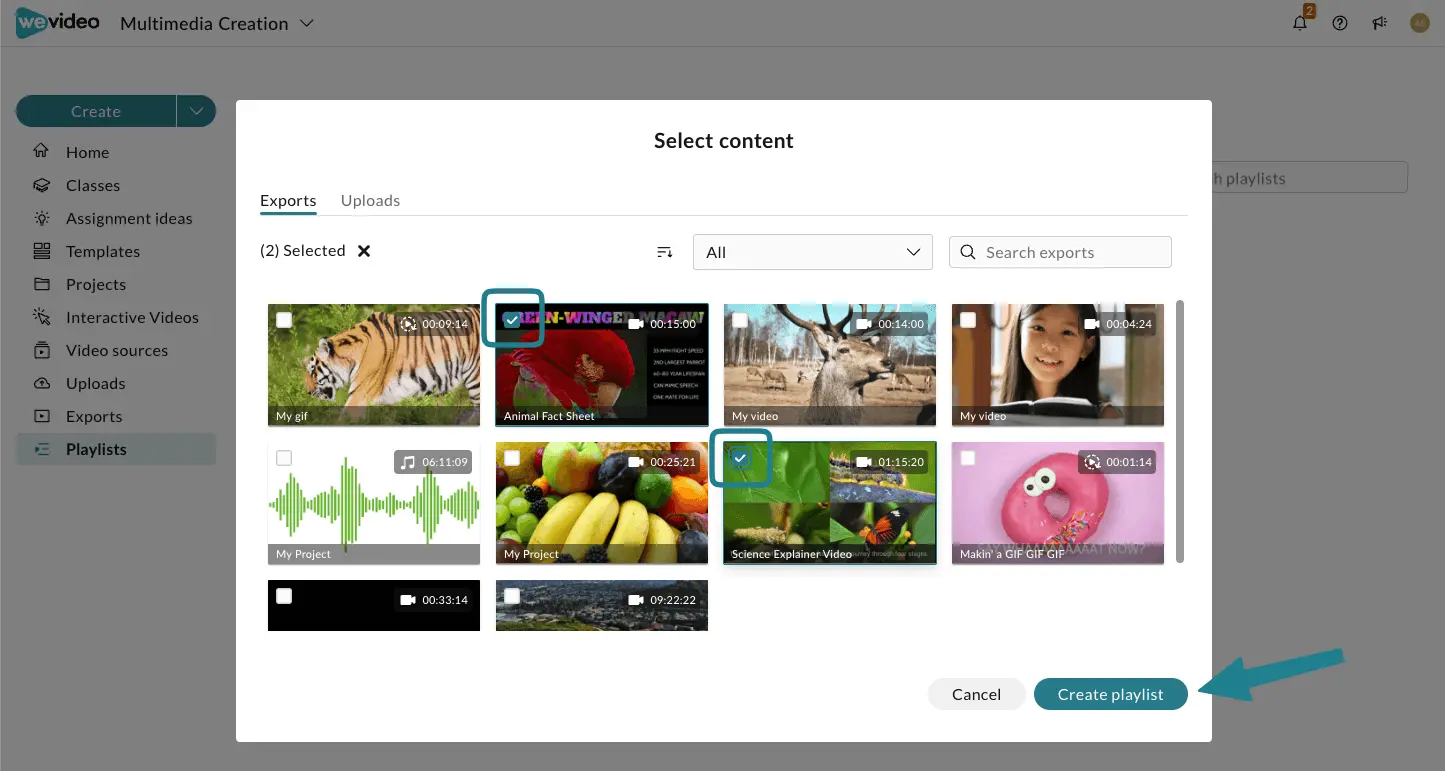Click the announcements megaphone icon
The height and width of the screenshot is (771, 1445).
point(1380,23)
